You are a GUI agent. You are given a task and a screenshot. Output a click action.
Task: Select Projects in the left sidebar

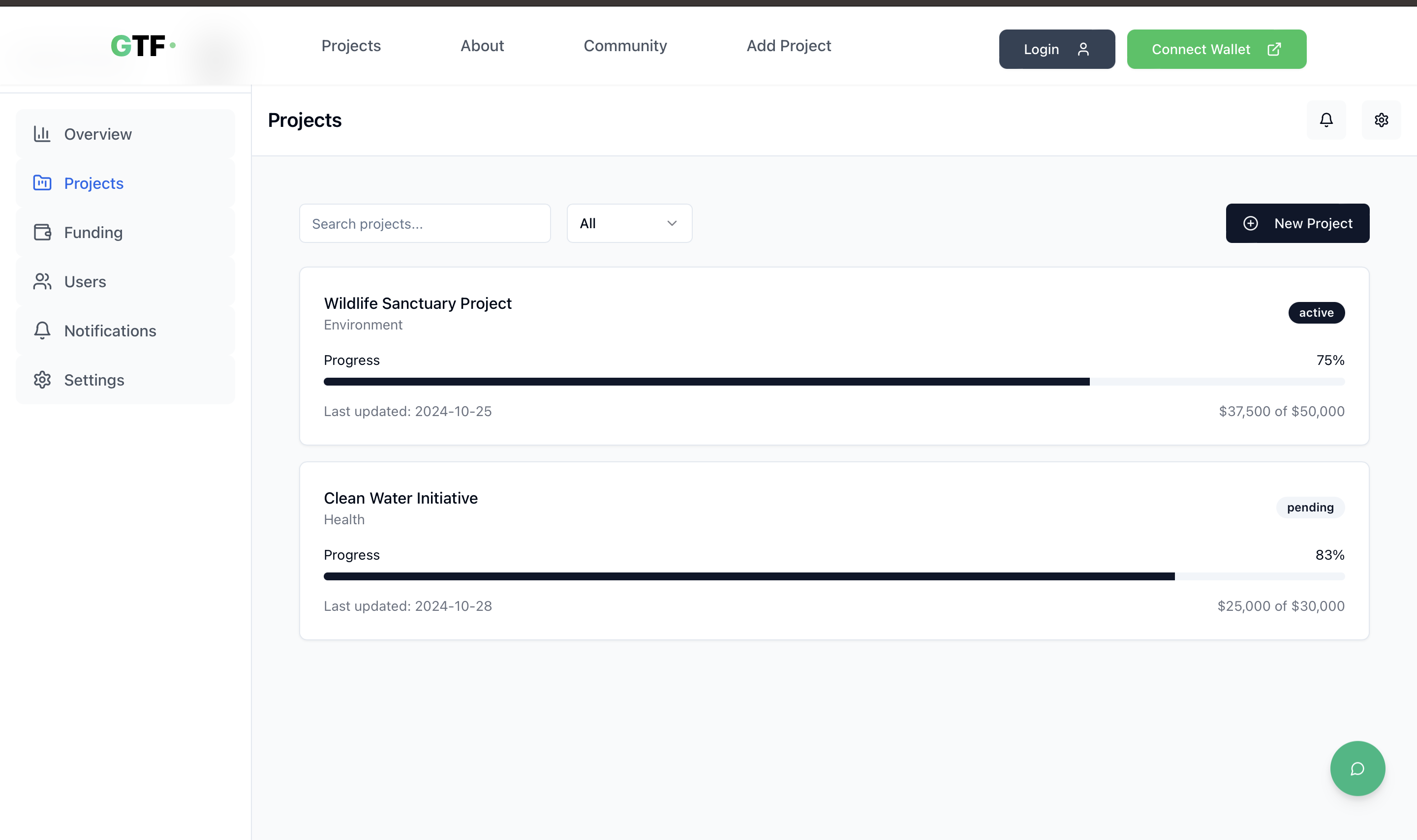tap(93, 183)
